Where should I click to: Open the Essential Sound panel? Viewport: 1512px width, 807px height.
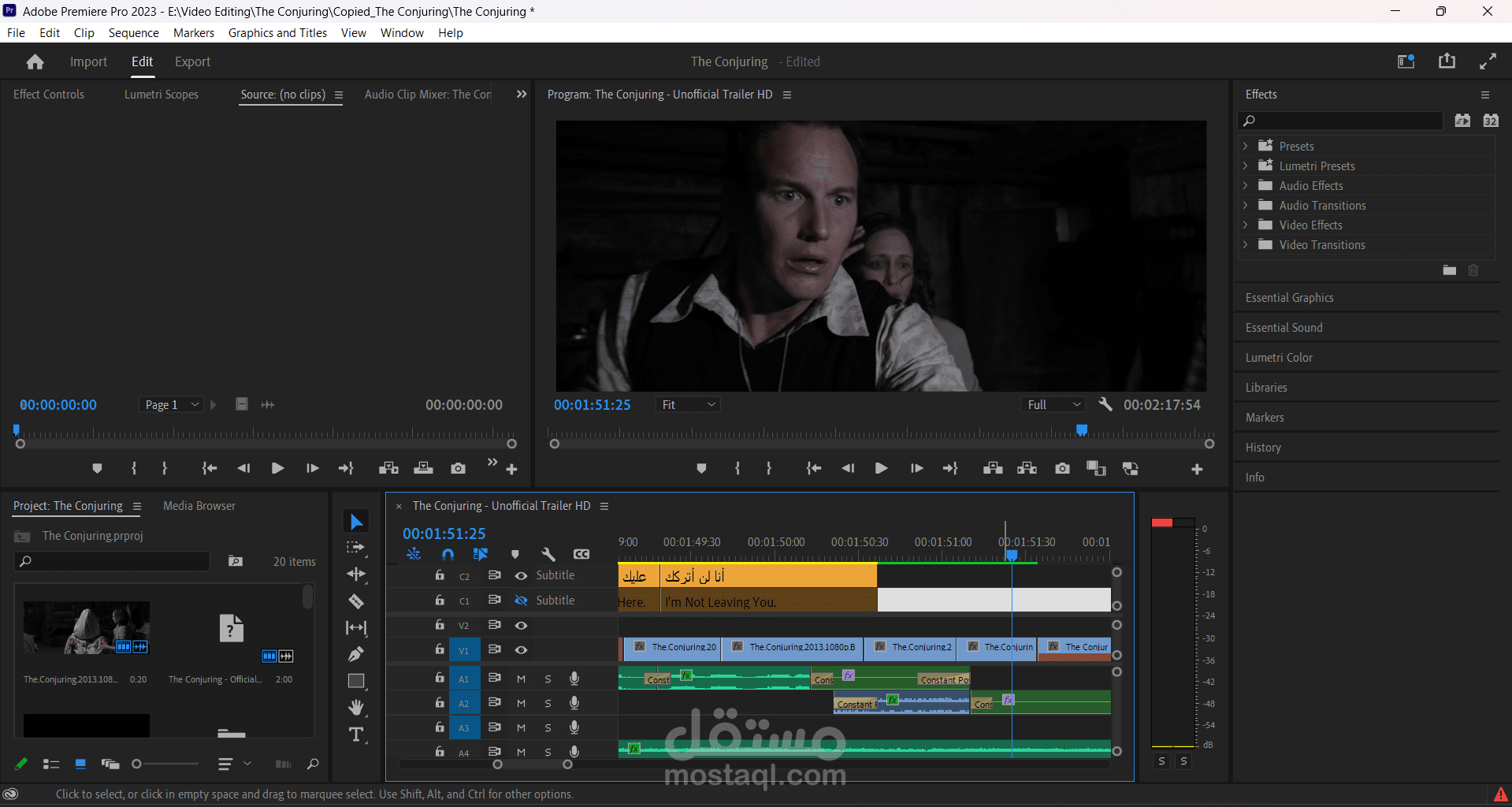tap(1284, 328)
